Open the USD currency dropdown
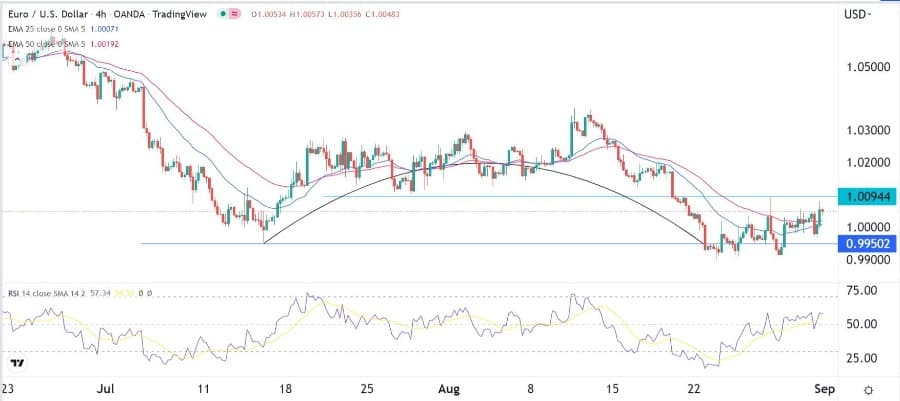 tap(859, 14)
